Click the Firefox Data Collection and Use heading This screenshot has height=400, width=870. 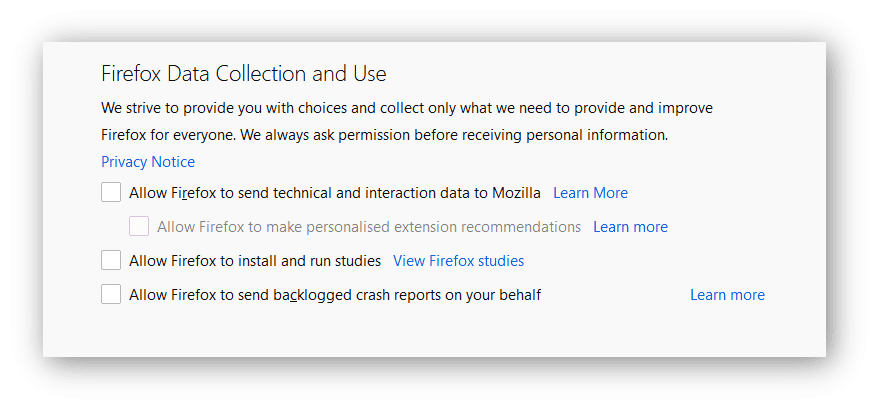click(x=244, y=74)
